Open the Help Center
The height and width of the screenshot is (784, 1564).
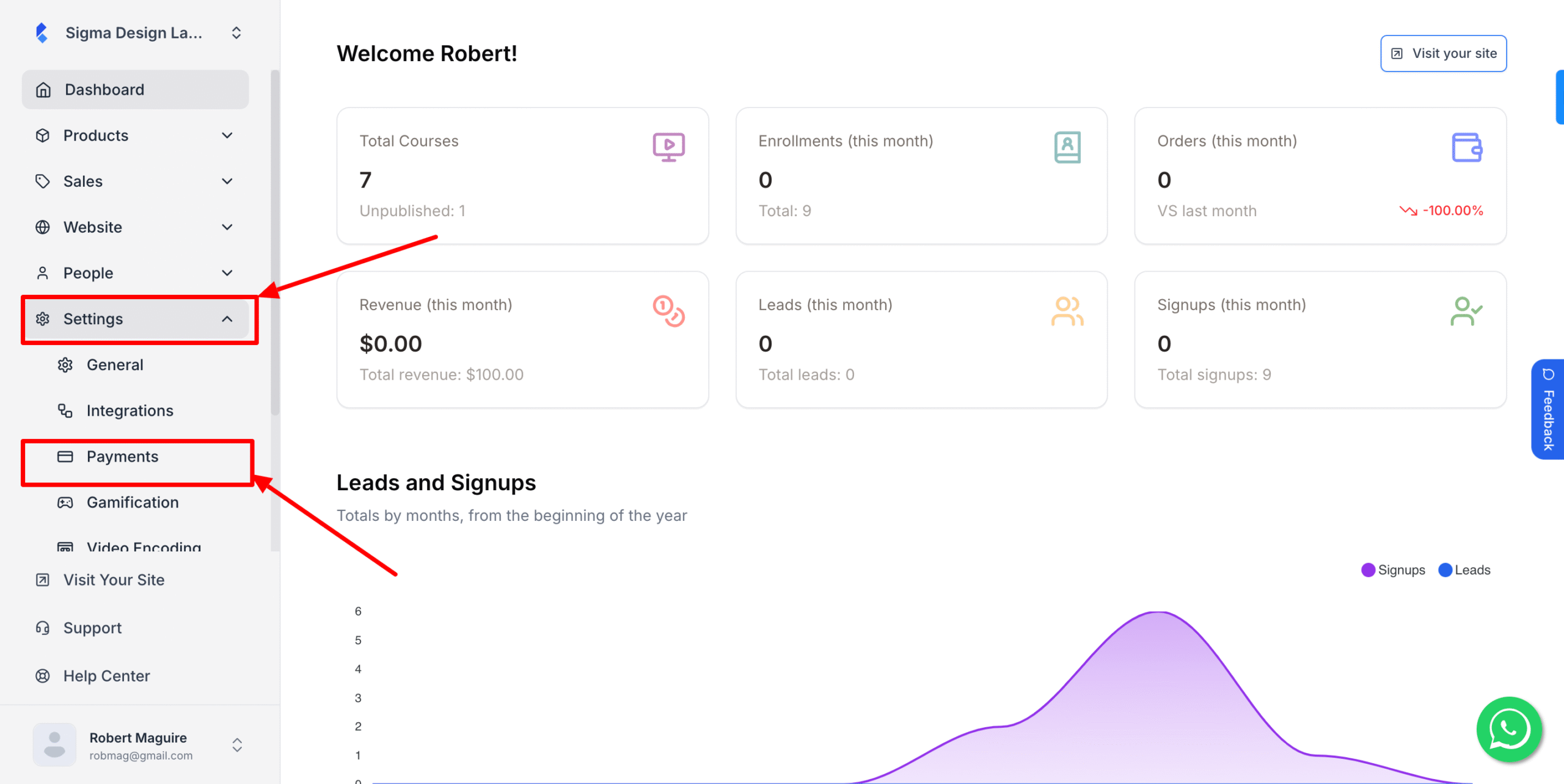[x=106, y=675]
